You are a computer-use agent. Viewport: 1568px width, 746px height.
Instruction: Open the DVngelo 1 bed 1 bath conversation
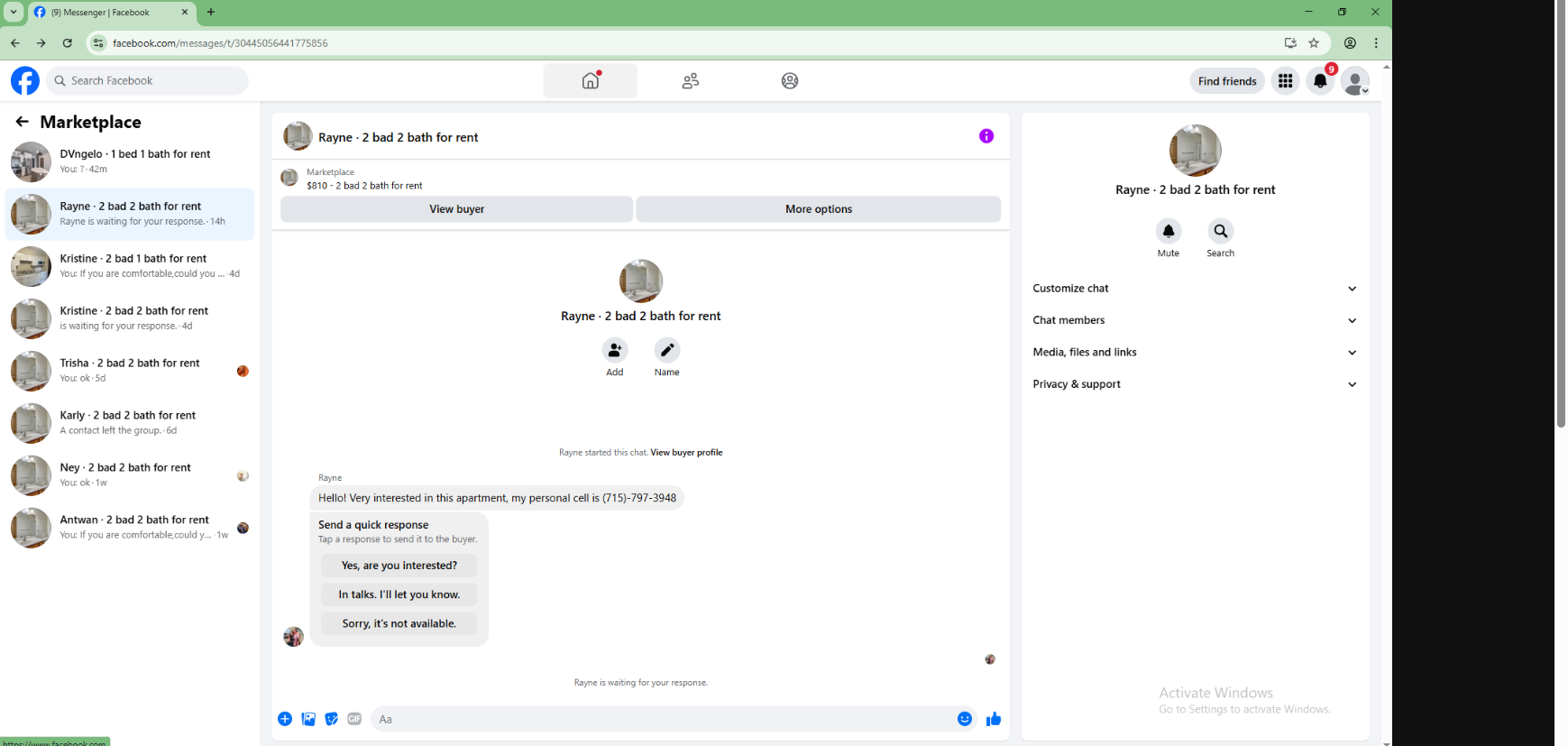tap(131, 161)
